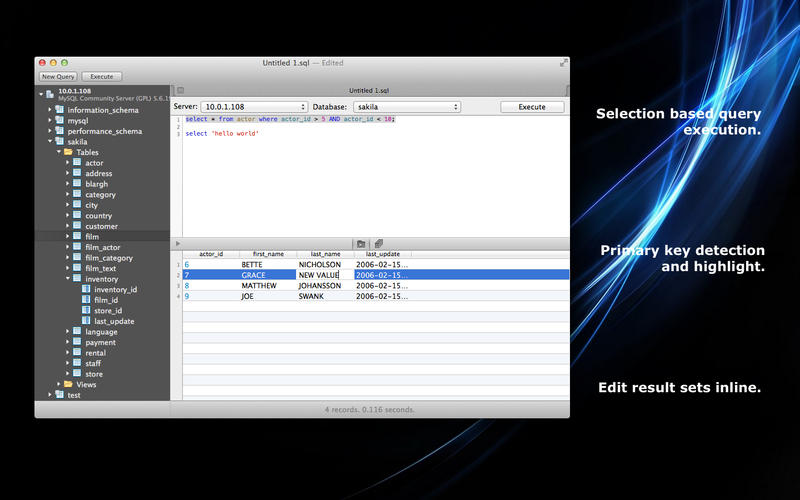Expand the Views folder
Viewport: 800px width, 500px height.
tap(58, 384)
